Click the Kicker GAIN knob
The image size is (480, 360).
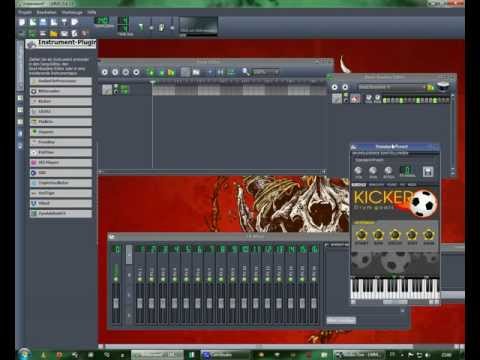pos(429,235)
